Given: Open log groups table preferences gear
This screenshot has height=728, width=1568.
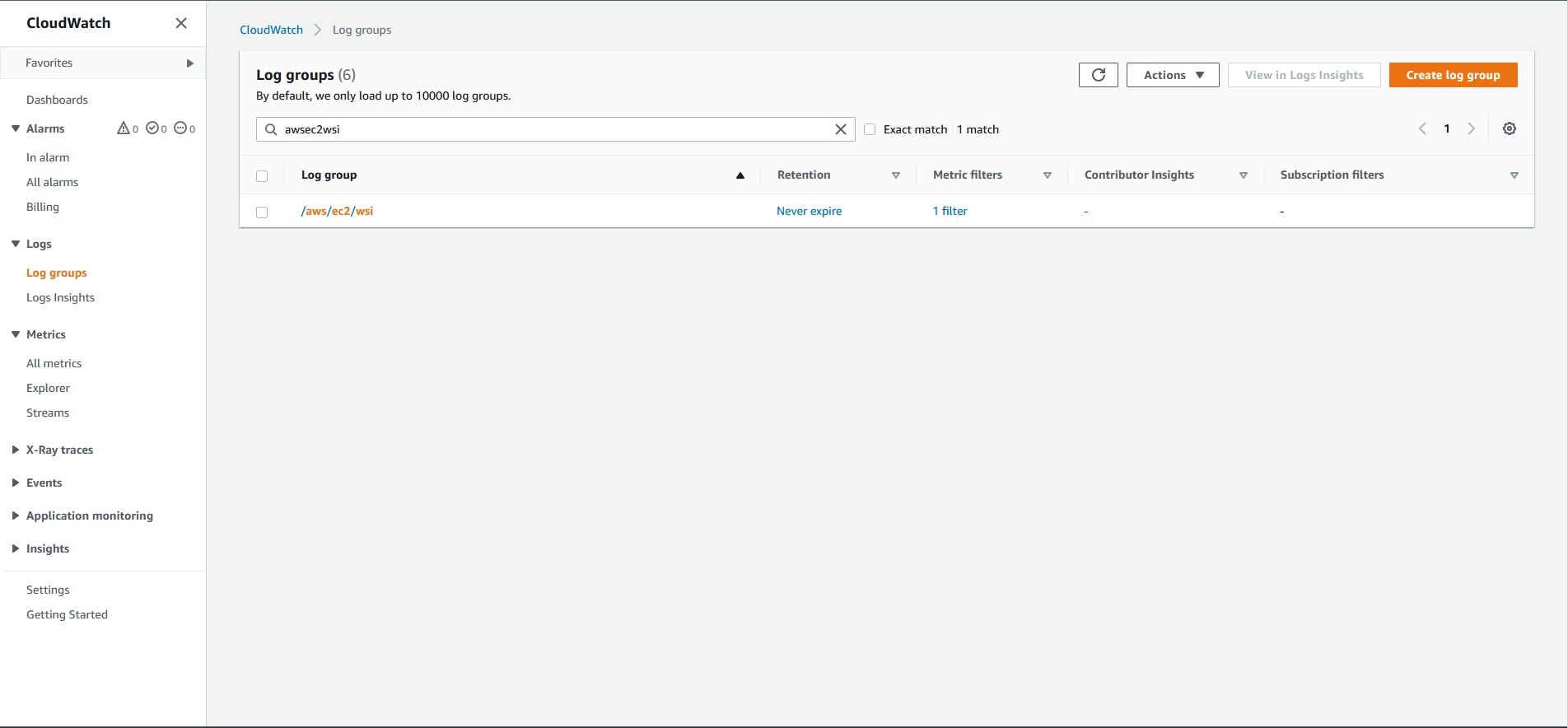Looking at the screenshot, I should [1510, 128].
